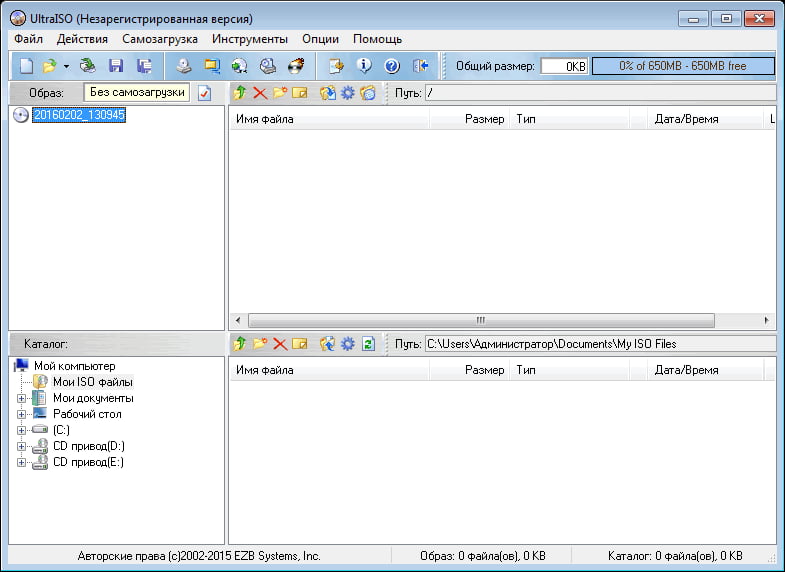This screenshot has width=785, height=572.
Task: Open the Самозагрузка menu
Action: pyautogui.click(x=160, y=39)
